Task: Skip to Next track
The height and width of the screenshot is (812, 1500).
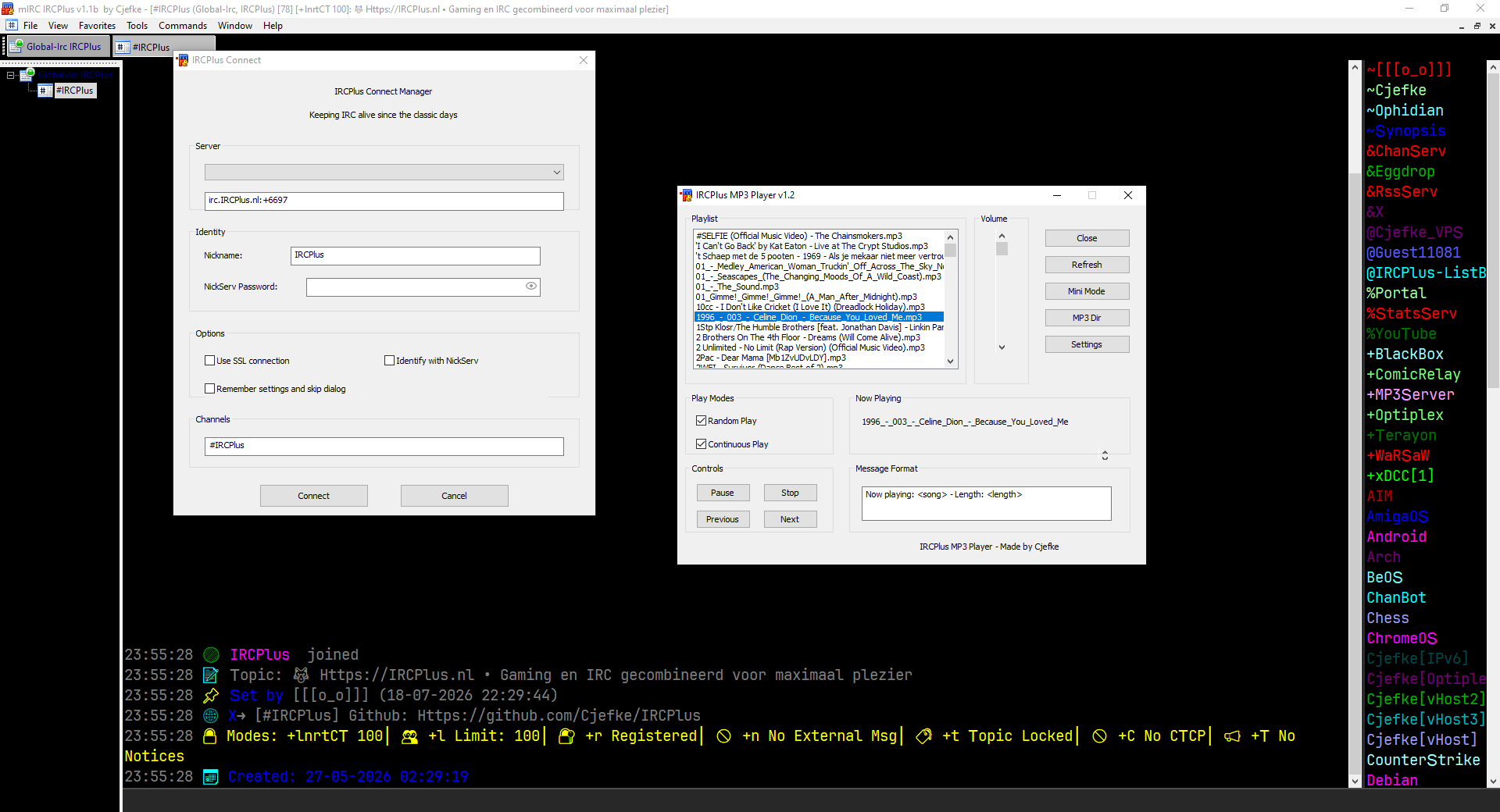Action: point(790,519)
